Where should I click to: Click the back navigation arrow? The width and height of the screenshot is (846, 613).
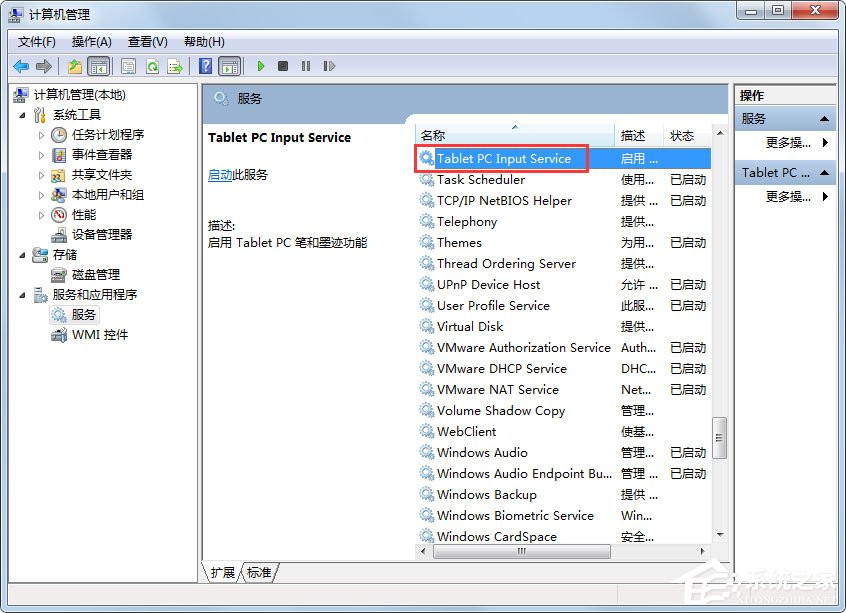tap(20, 66)
